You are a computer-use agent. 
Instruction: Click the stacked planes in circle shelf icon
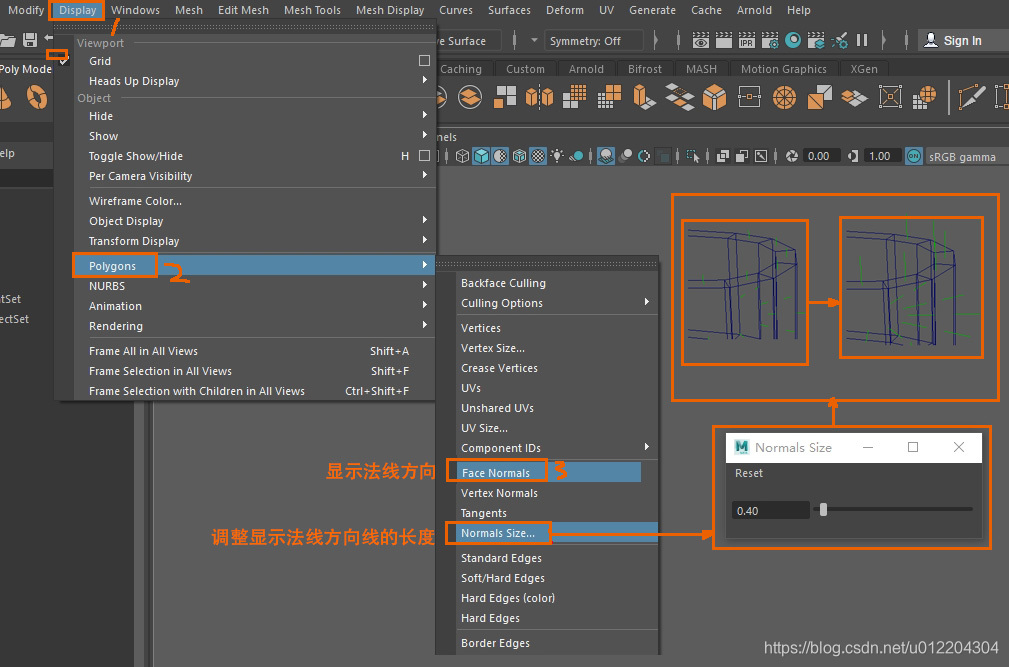pos(470,97)
